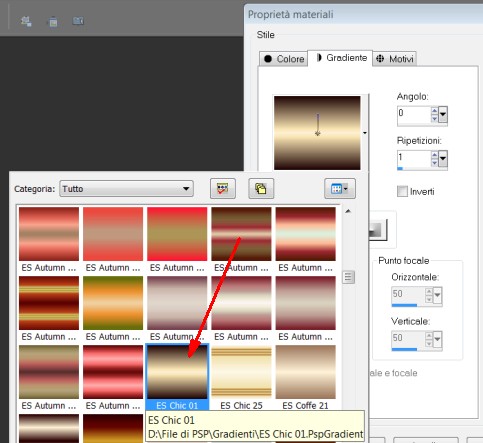
Task: Open the resource manager icon with checkmarks
Action: point(223,189)
